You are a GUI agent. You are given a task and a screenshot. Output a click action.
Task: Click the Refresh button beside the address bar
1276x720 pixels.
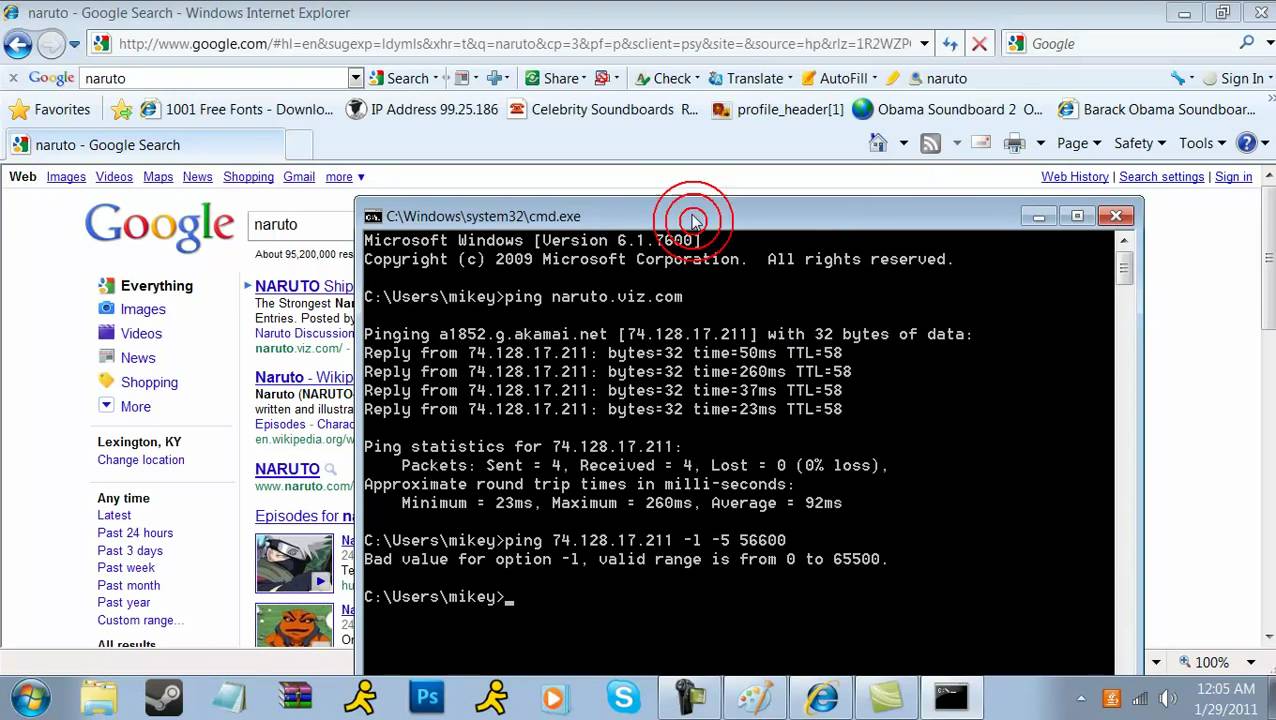pos(950,44)
